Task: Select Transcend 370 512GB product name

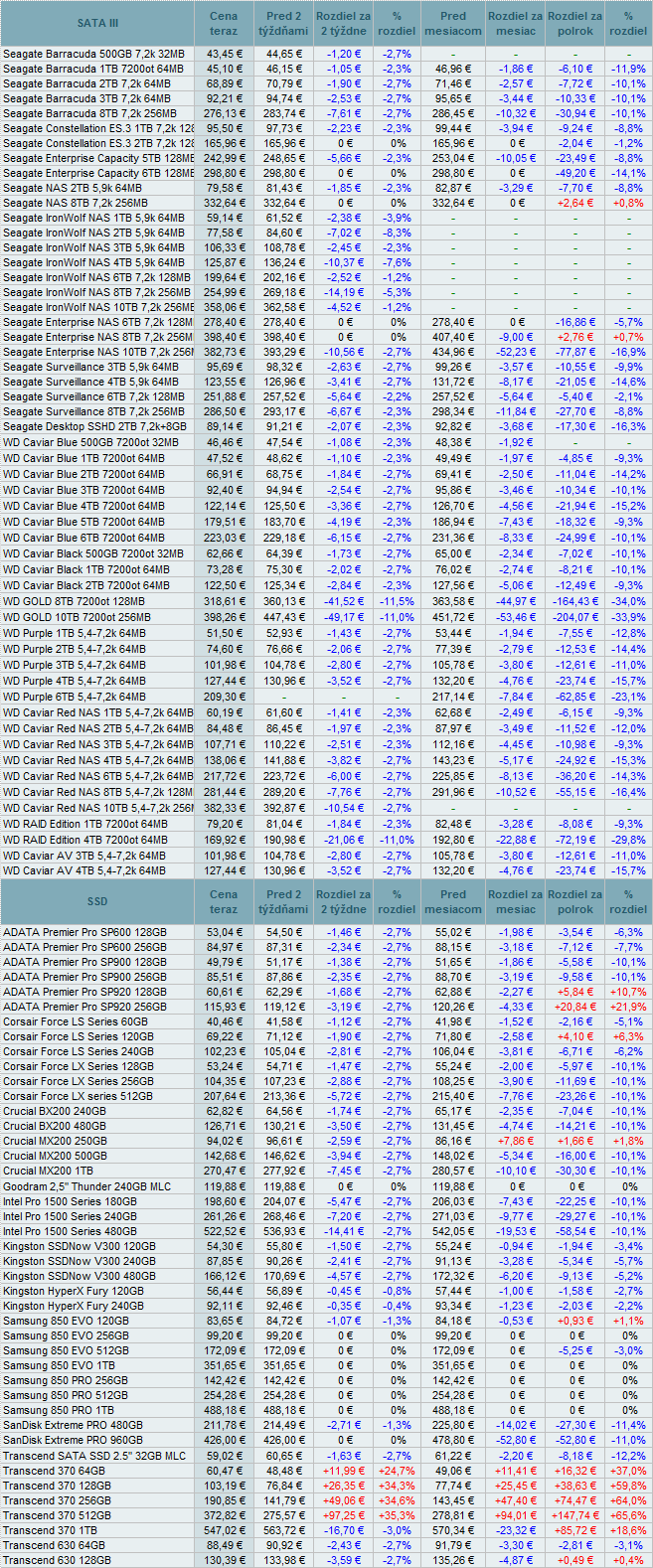Action: click(x=56, y=1515)
